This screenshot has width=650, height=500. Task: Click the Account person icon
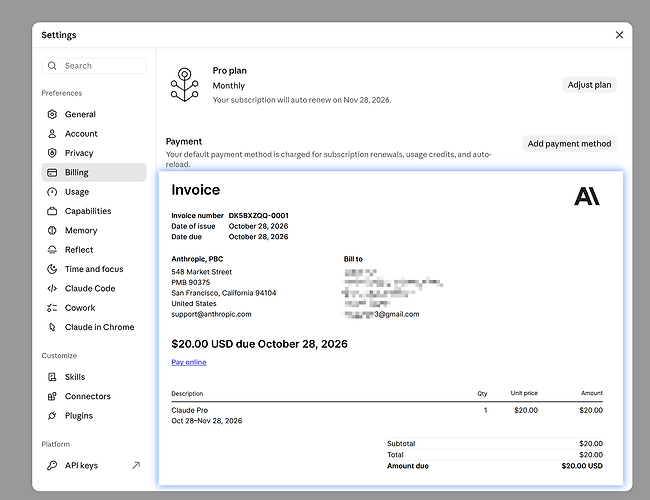click(52, 133)
